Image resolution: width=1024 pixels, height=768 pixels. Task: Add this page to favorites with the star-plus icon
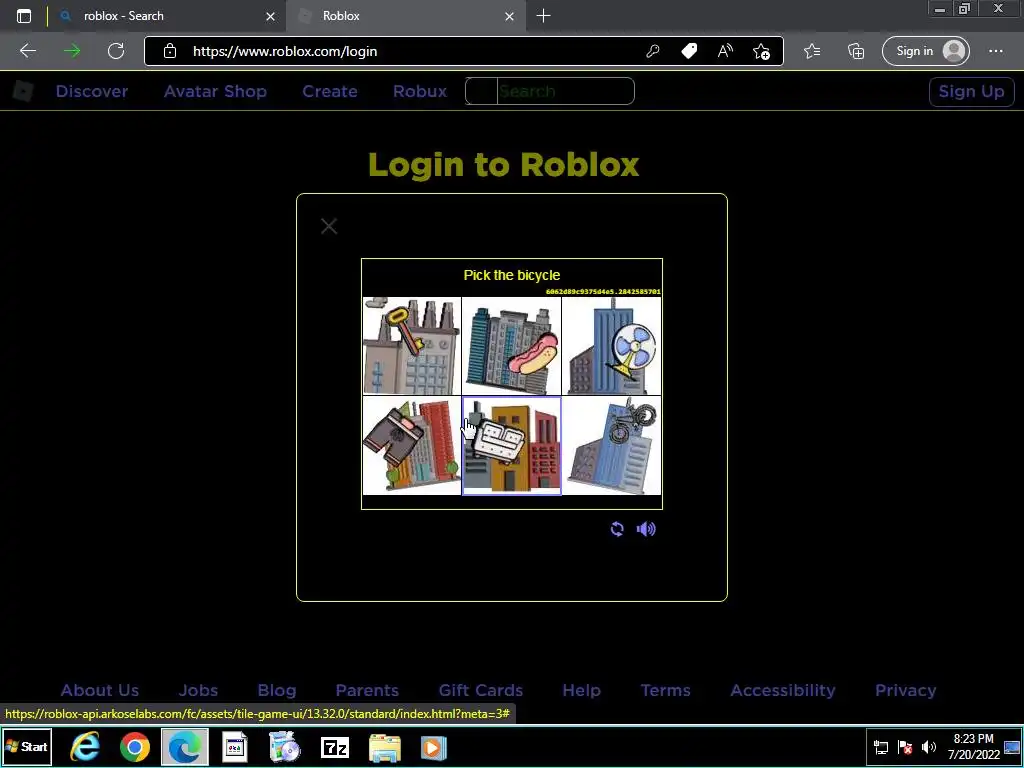coord(761,51)
